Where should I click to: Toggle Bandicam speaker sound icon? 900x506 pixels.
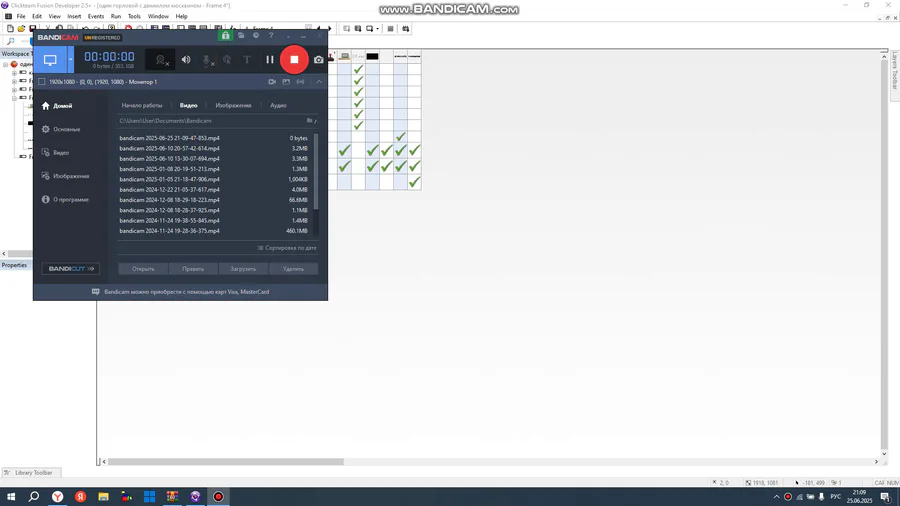point(186,60)
